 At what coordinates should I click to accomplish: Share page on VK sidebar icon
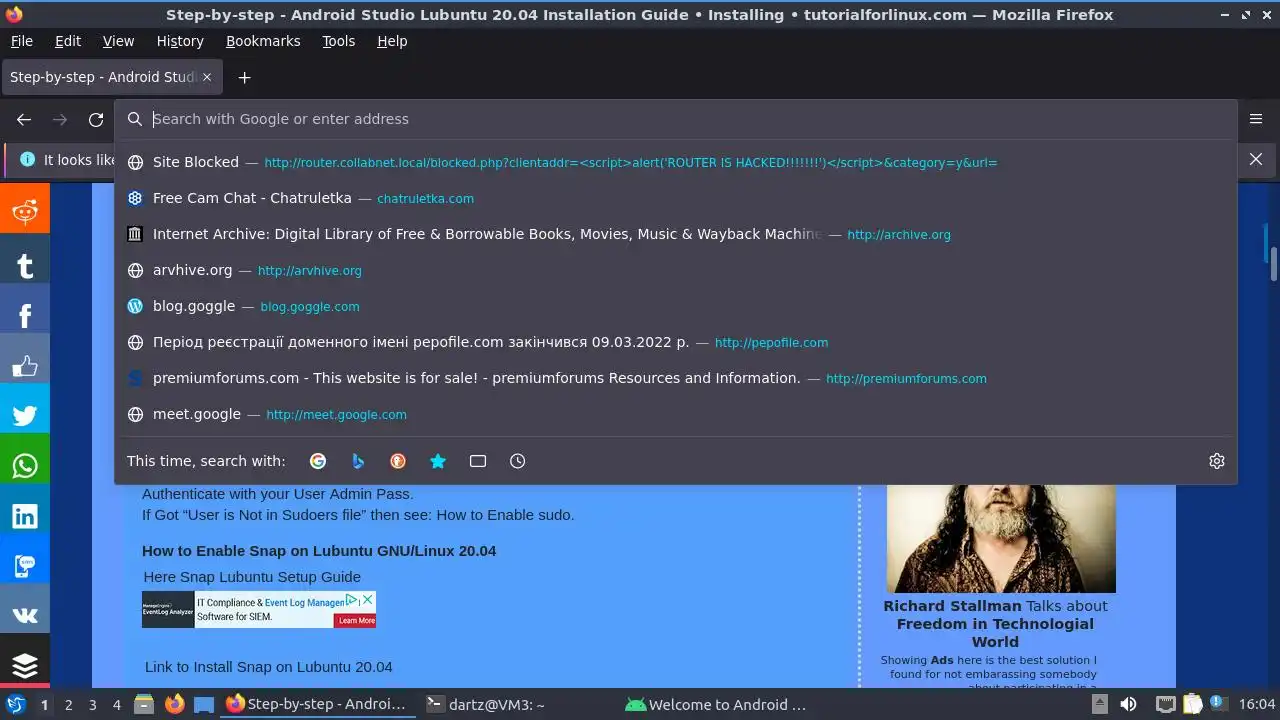24,616
